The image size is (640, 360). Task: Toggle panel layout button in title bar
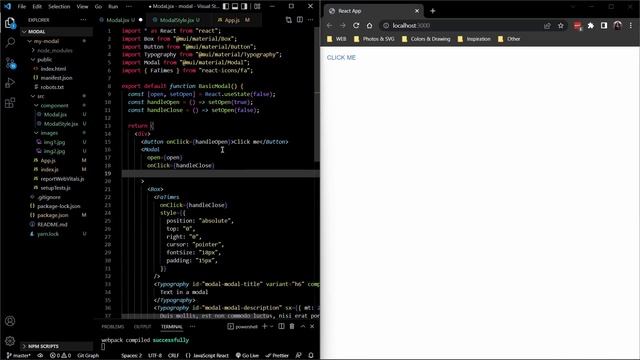[x=235, y=6]
